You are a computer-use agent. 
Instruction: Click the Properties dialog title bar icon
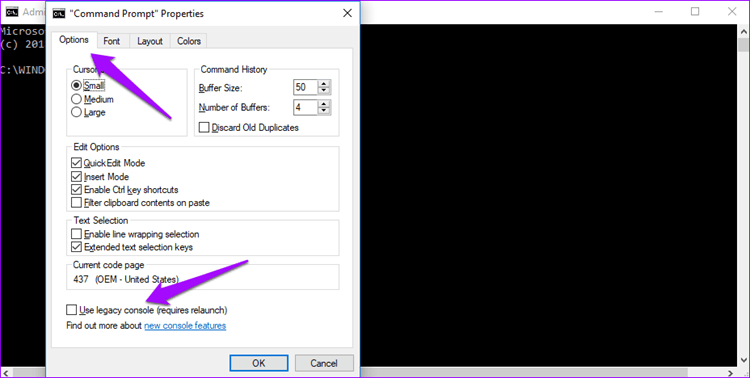[59, 13]
